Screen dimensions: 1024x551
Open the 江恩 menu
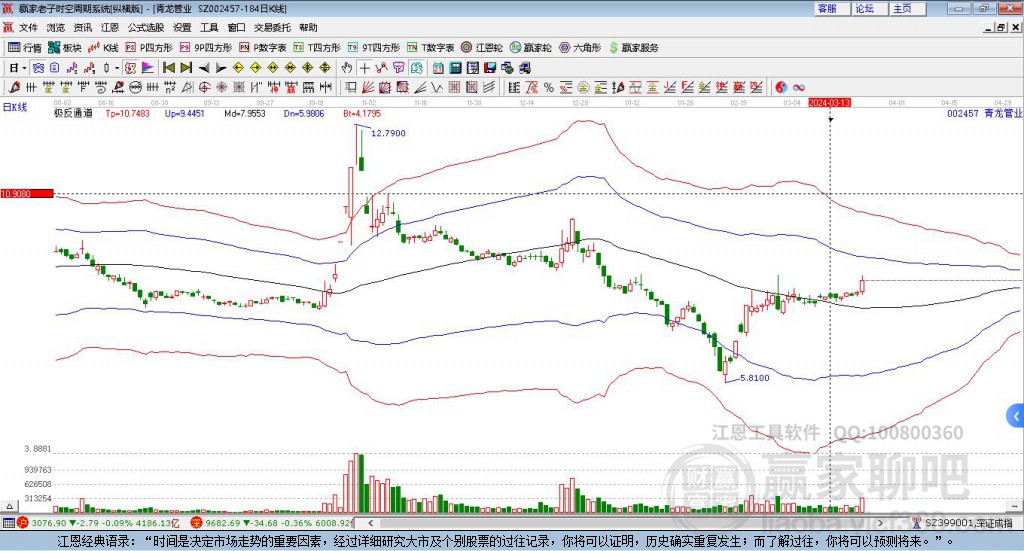(x=110, y=27)
